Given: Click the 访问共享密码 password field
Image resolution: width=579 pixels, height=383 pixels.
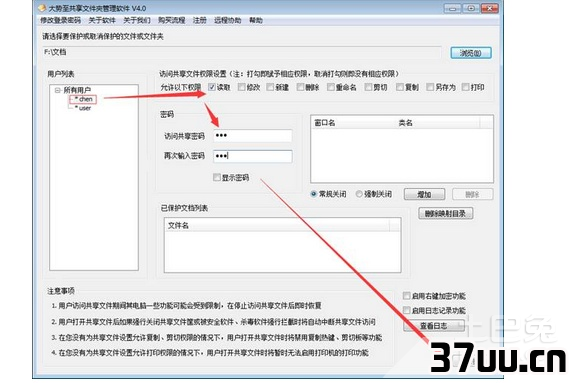Looking at the screenshot, I should point(253,136).
